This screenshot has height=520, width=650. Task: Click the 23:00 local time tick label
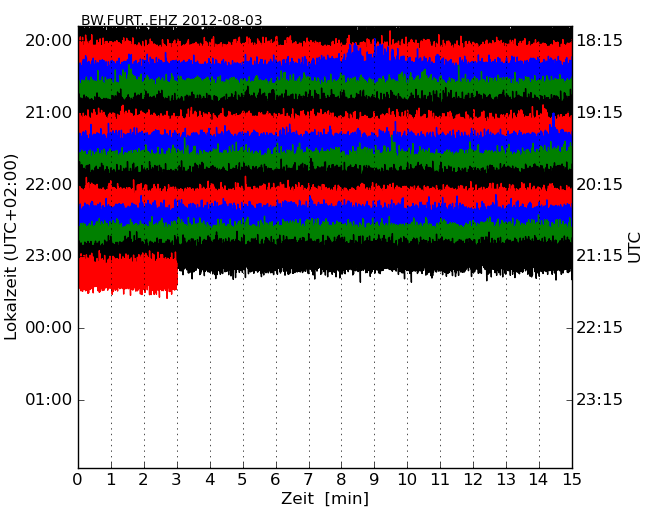pyautogui.click(x=49, y=256)
